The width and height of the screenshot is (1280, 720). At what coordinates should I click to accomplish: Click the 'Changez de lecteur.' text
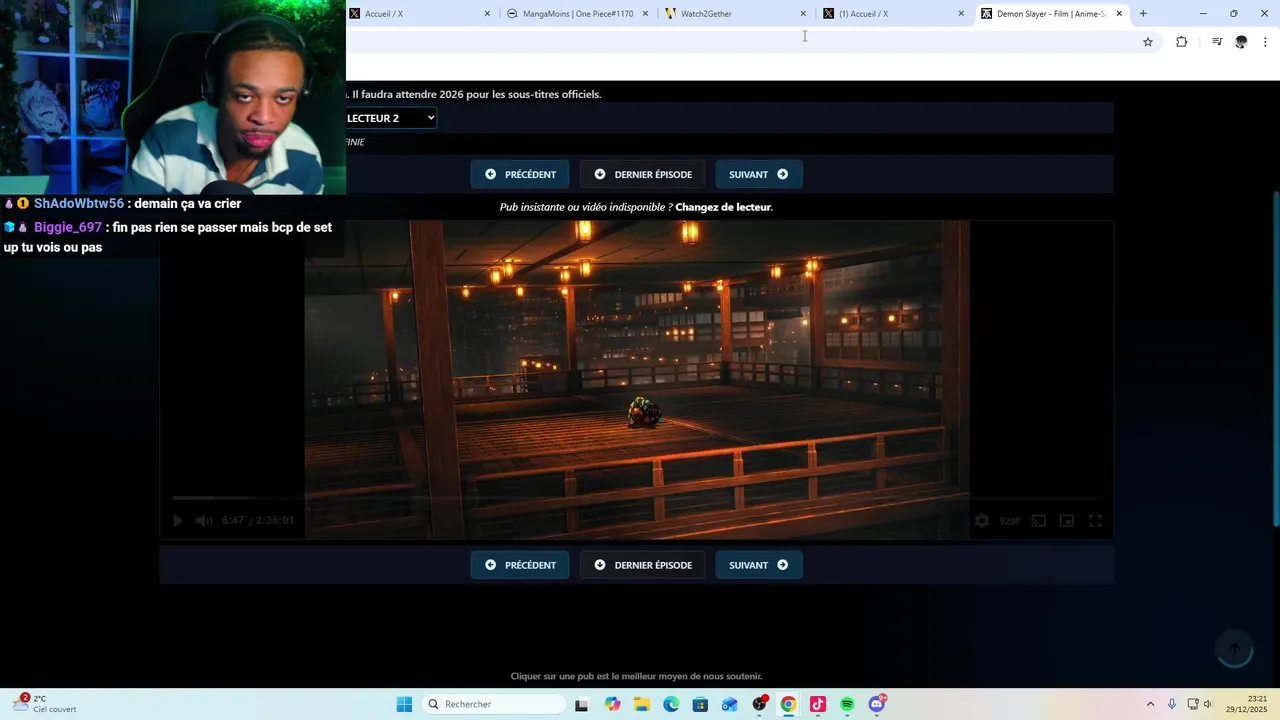724,207
